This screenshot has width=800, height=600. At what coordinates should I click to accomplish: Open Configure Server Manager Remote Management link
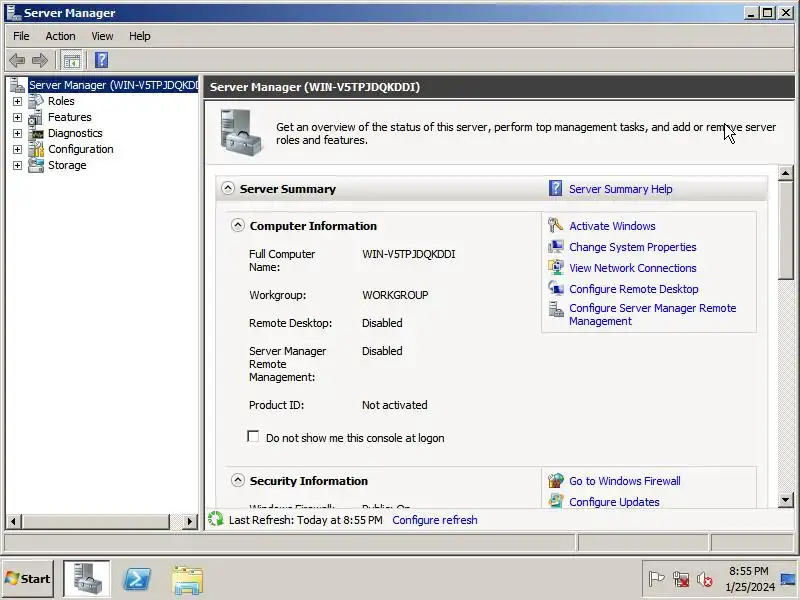653,314
